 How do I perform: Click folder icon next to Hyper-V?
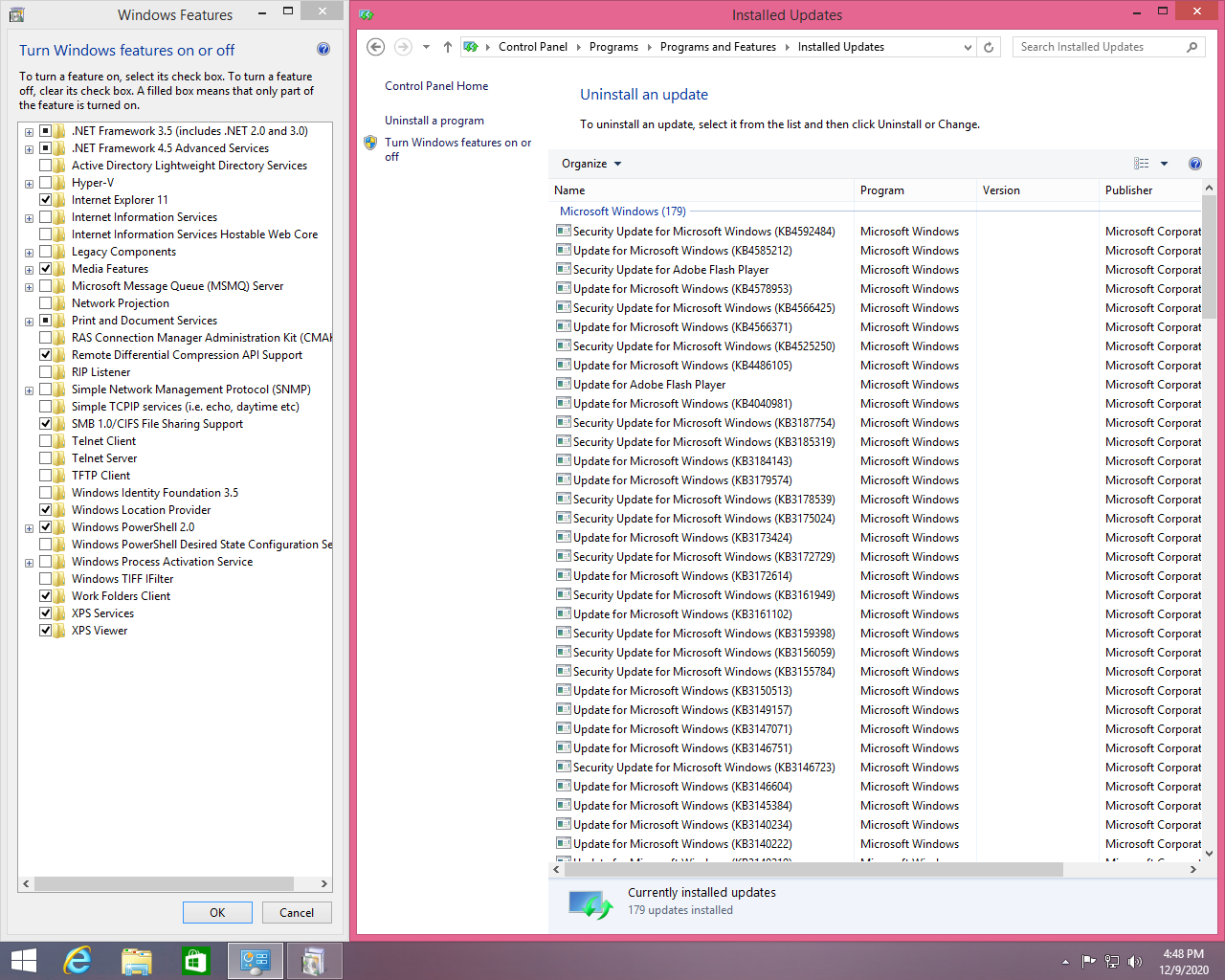point(60,183)
